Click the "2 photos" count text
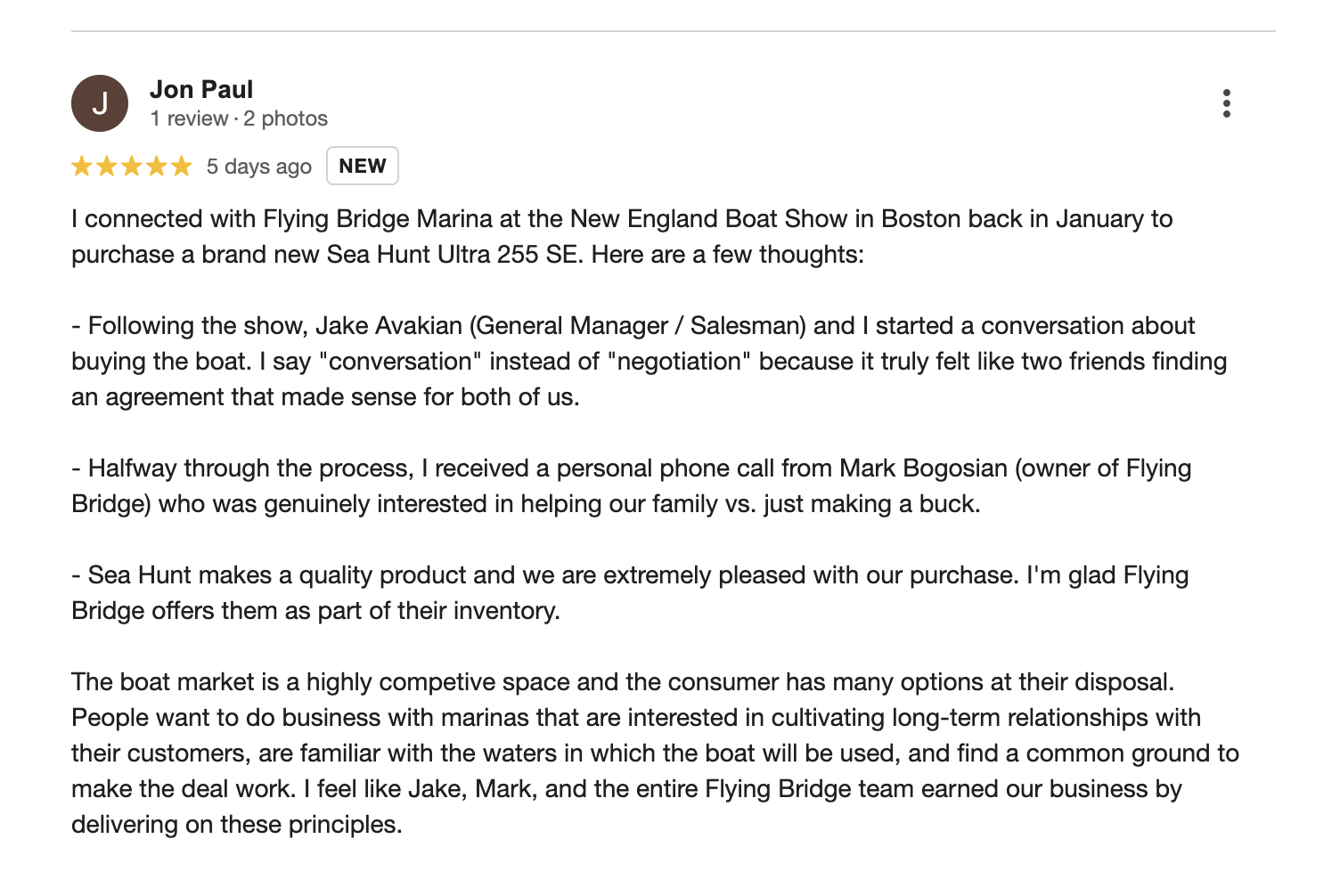This screenshot has width=1340, height=896. point(286,118)
